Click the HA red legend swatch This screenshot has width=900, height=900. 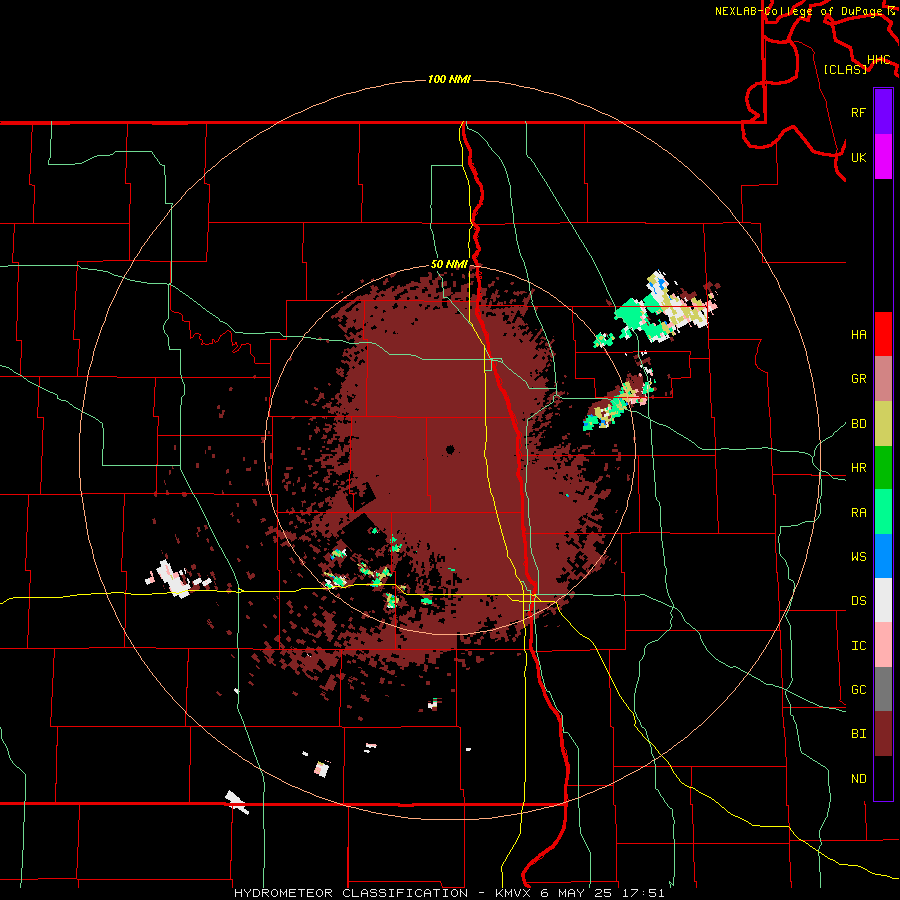click(883, 334)
